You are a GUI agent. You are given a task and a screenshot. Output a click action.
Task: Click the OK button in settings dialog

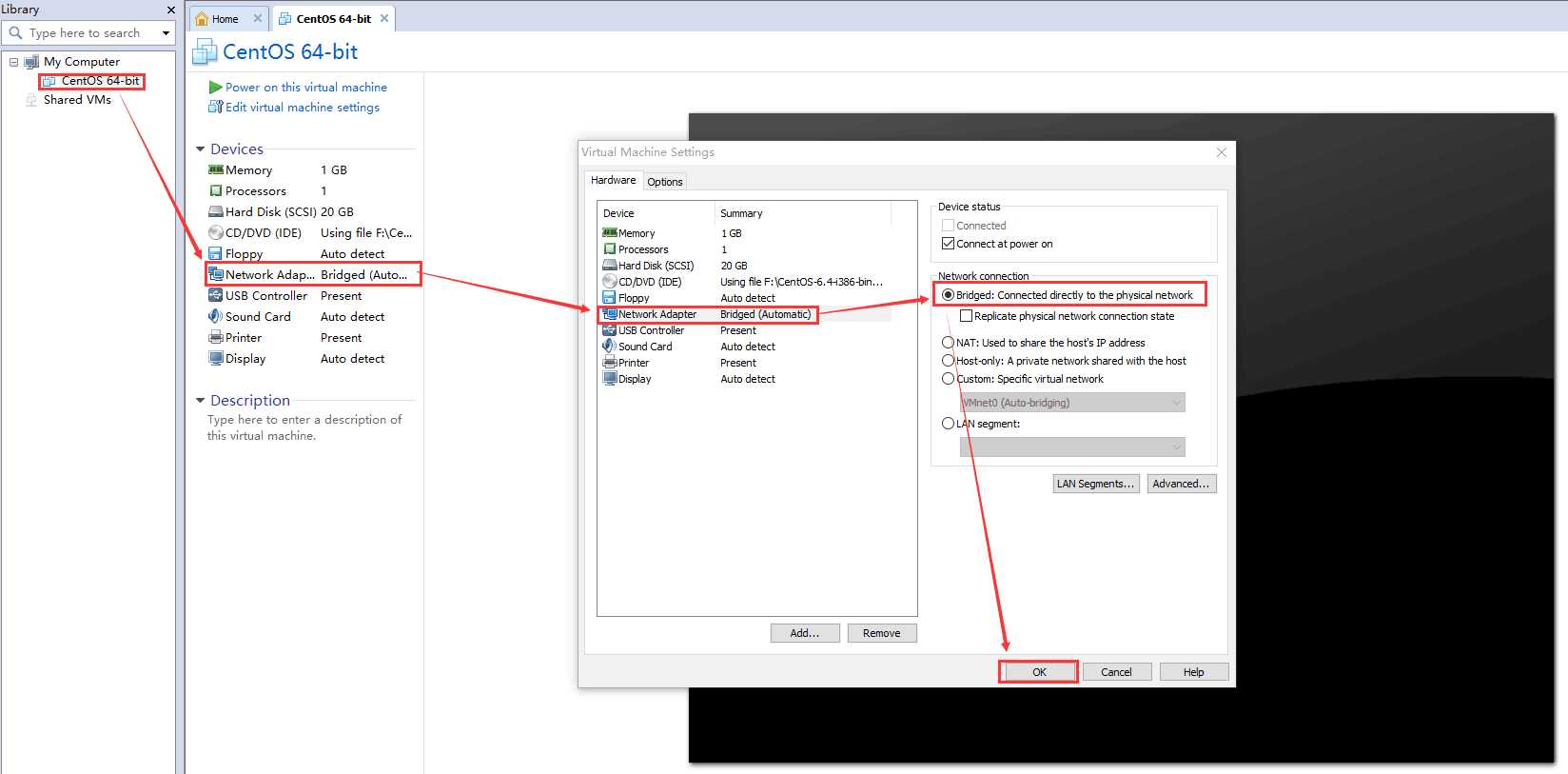tap(1039, 672)
